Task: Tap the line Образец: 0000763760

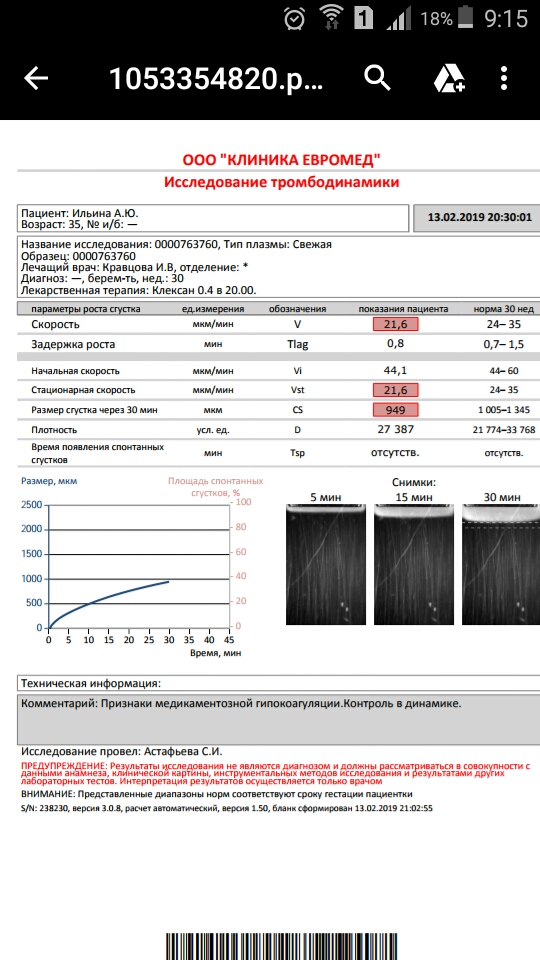Action: coord(78,256)
